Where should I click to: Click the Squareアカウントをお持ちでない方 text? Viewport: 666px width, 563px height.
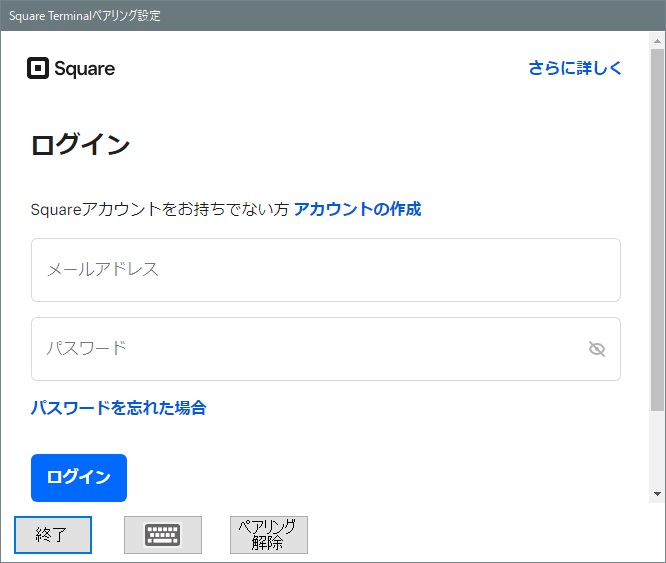tap(160, 209)
